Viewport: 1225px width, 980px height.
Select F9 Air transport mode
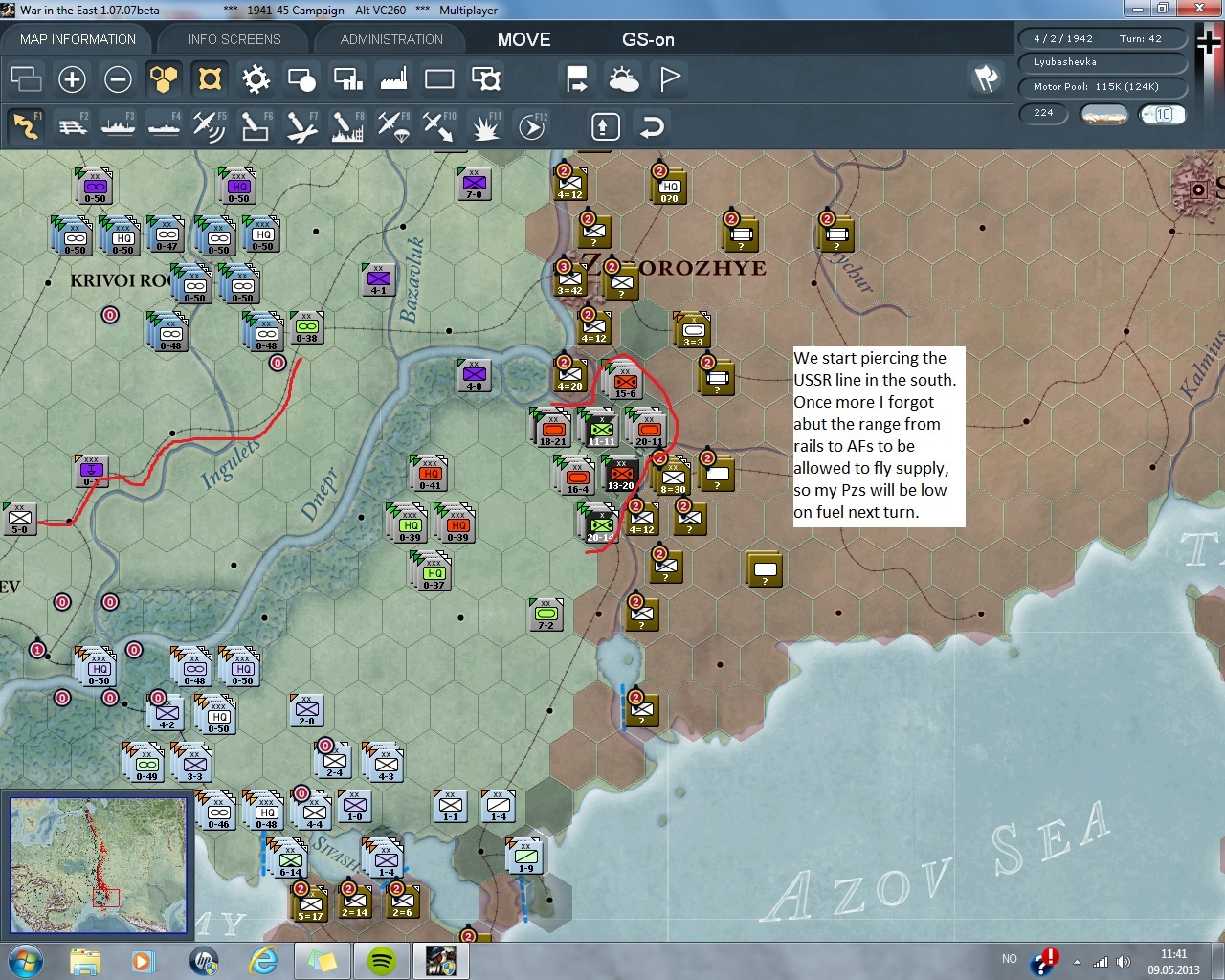(393, 125)
